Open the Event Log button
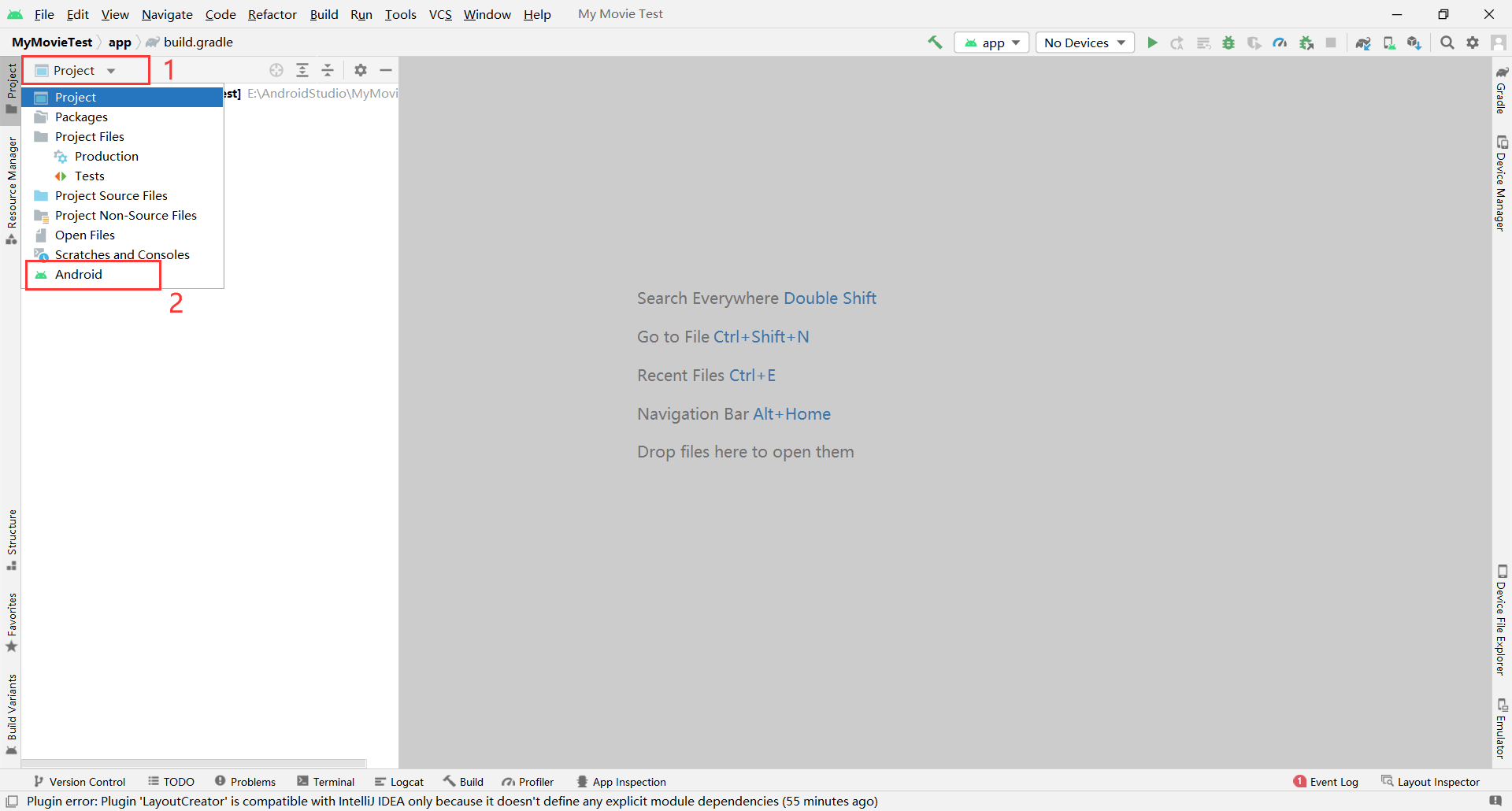Screen dimensions: 1512x811 click(x=1326, y=782)
